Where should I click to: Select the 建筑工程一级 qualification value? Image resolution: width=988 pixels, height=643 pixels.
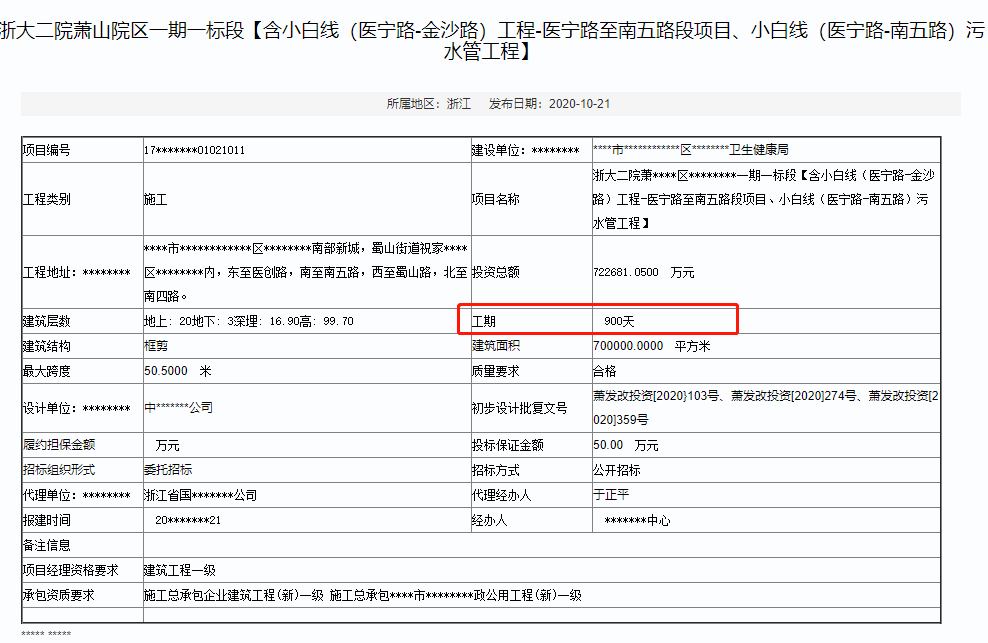[180, 571]
